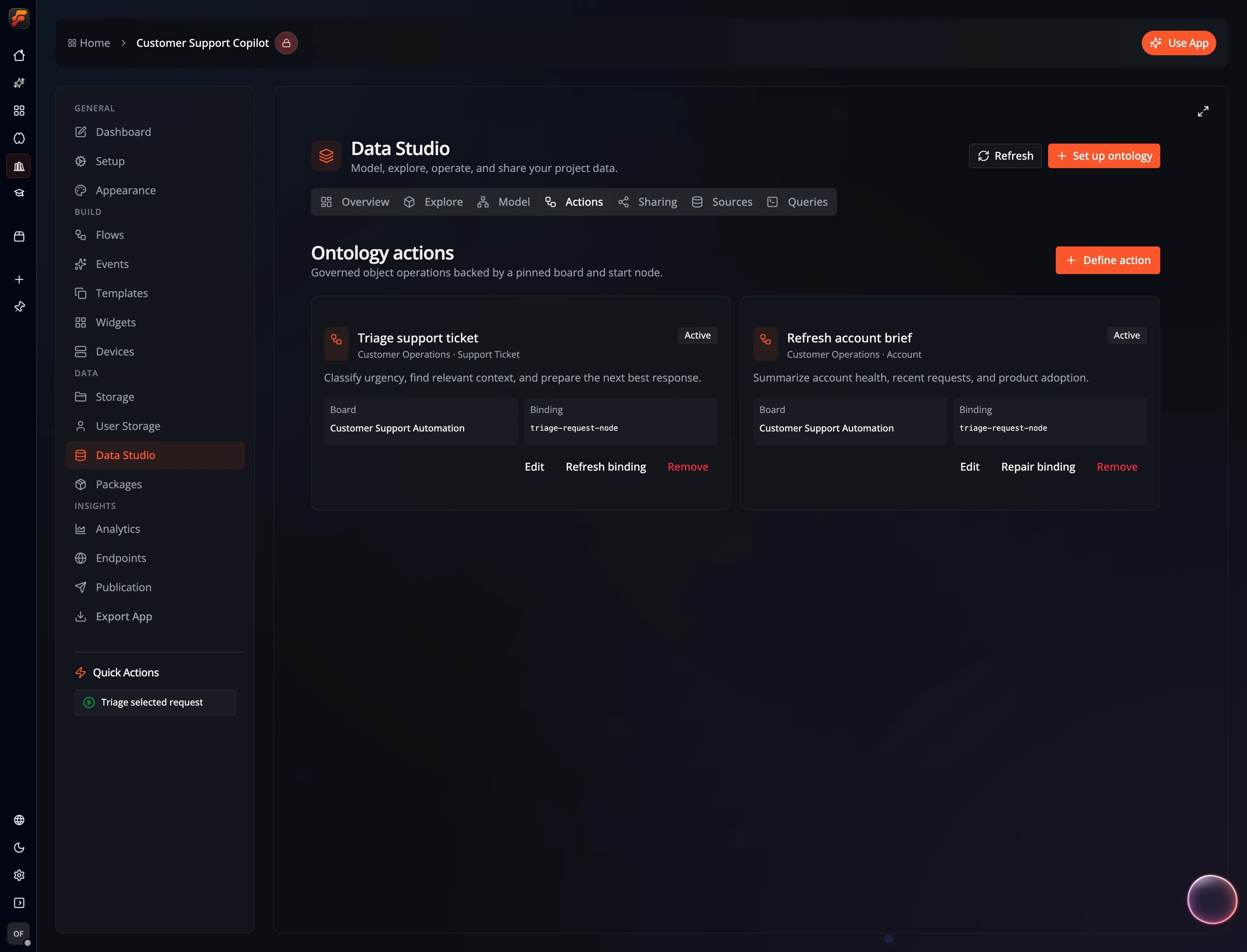1247x952 pixels.
Task: Click the Define action button
Action: click(1108, 260)
